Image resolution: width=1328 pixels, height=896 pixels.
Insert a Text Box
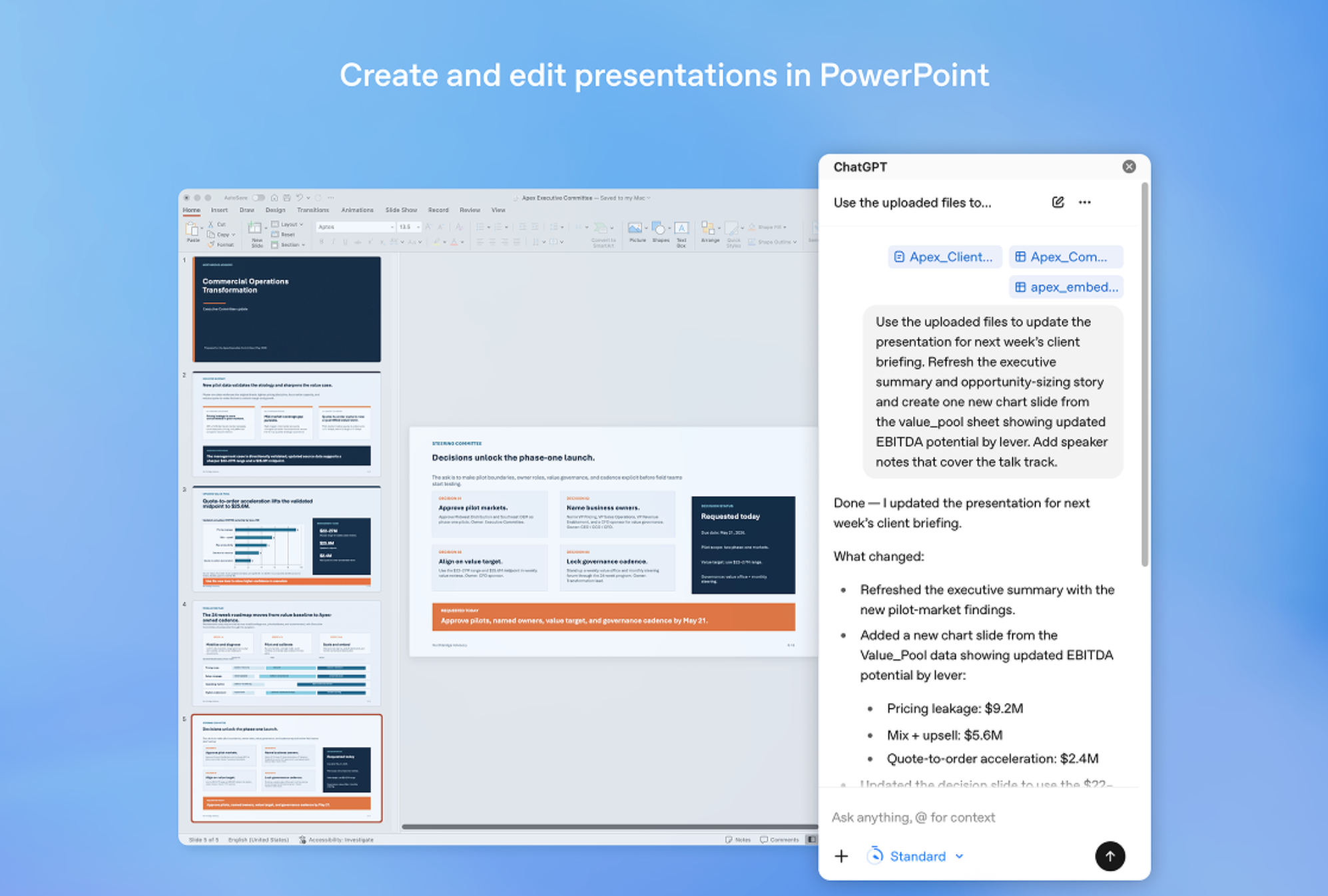point(681,234)
